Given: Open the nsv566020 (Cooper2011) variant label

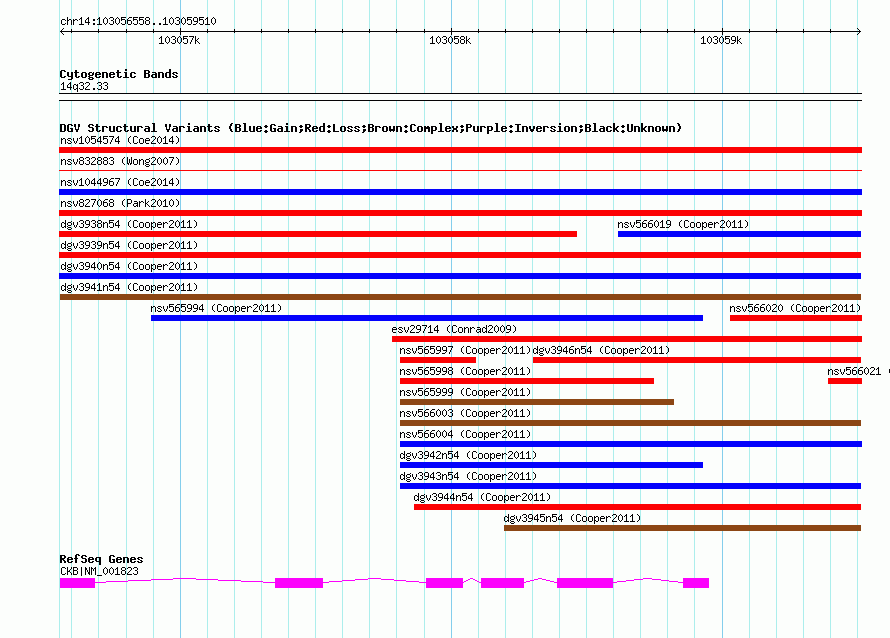Looking at the screenshot, I should click(795, 308).
